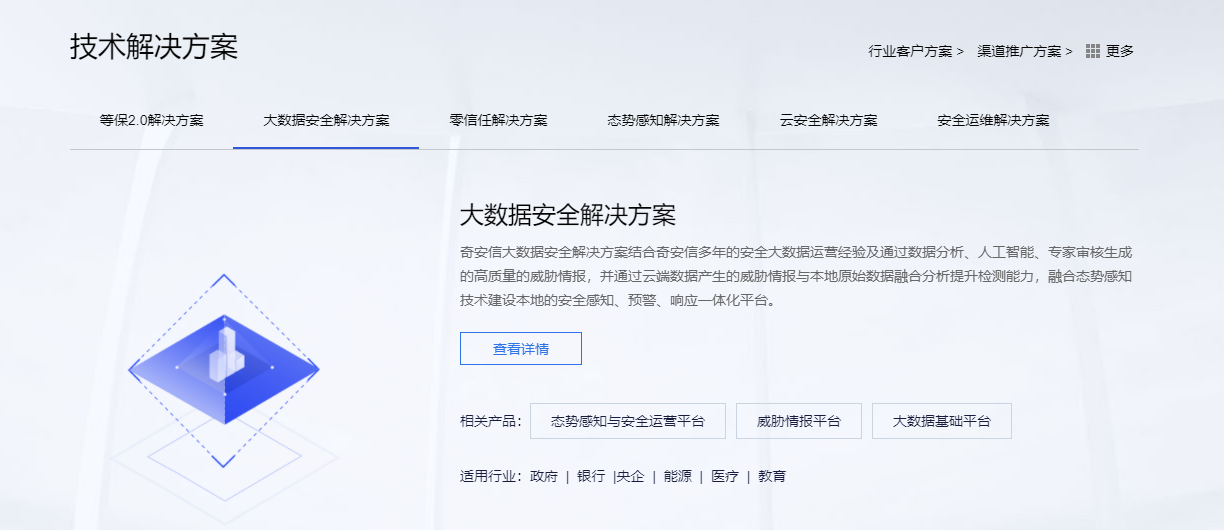Click 能源 in applicable industries
The image size is (1224, 530).
[678, 476]
